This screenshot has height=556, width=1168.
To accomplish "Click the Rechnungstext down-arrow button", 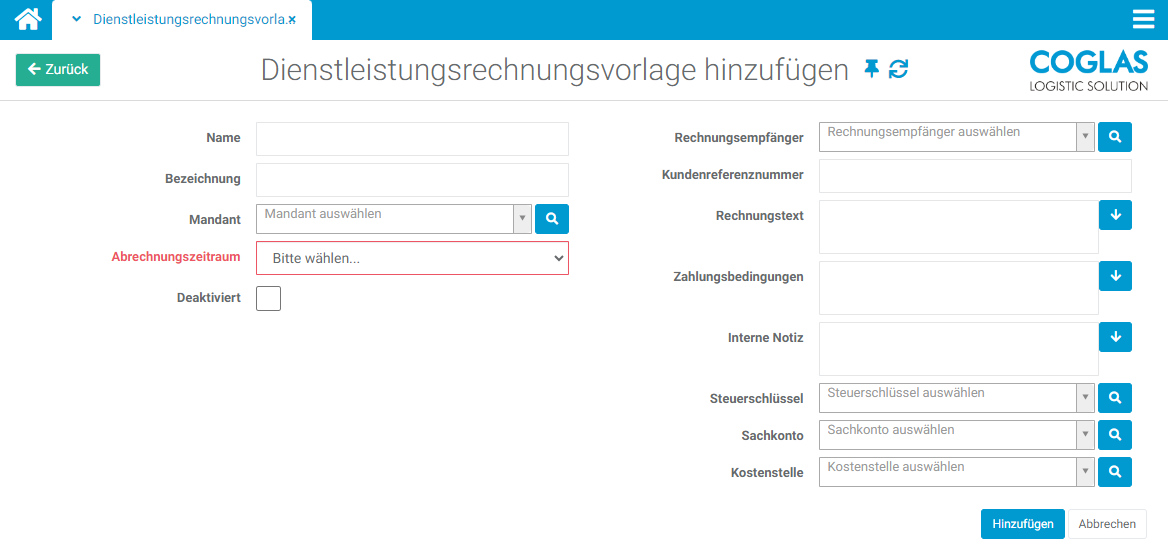I will click(x=1114, y=215).
